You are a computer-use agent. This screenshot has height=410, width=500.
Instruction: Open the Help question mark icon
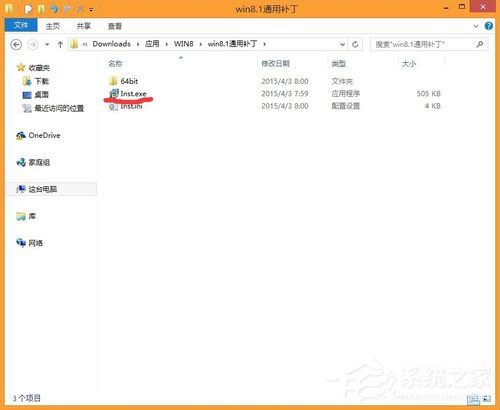(489, 26)
